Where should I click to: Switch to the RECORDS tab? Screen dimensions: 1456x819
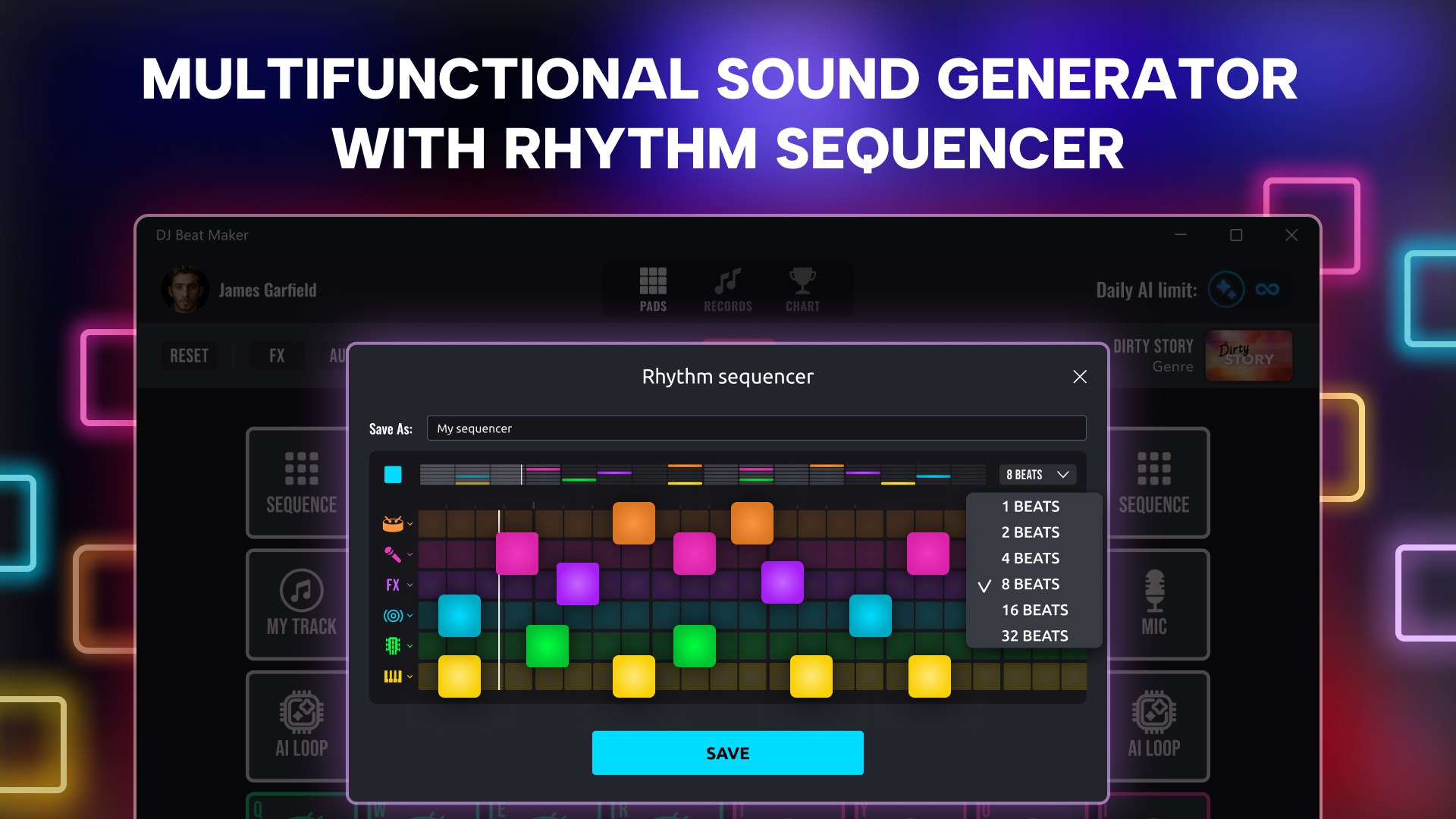point(726,288)
